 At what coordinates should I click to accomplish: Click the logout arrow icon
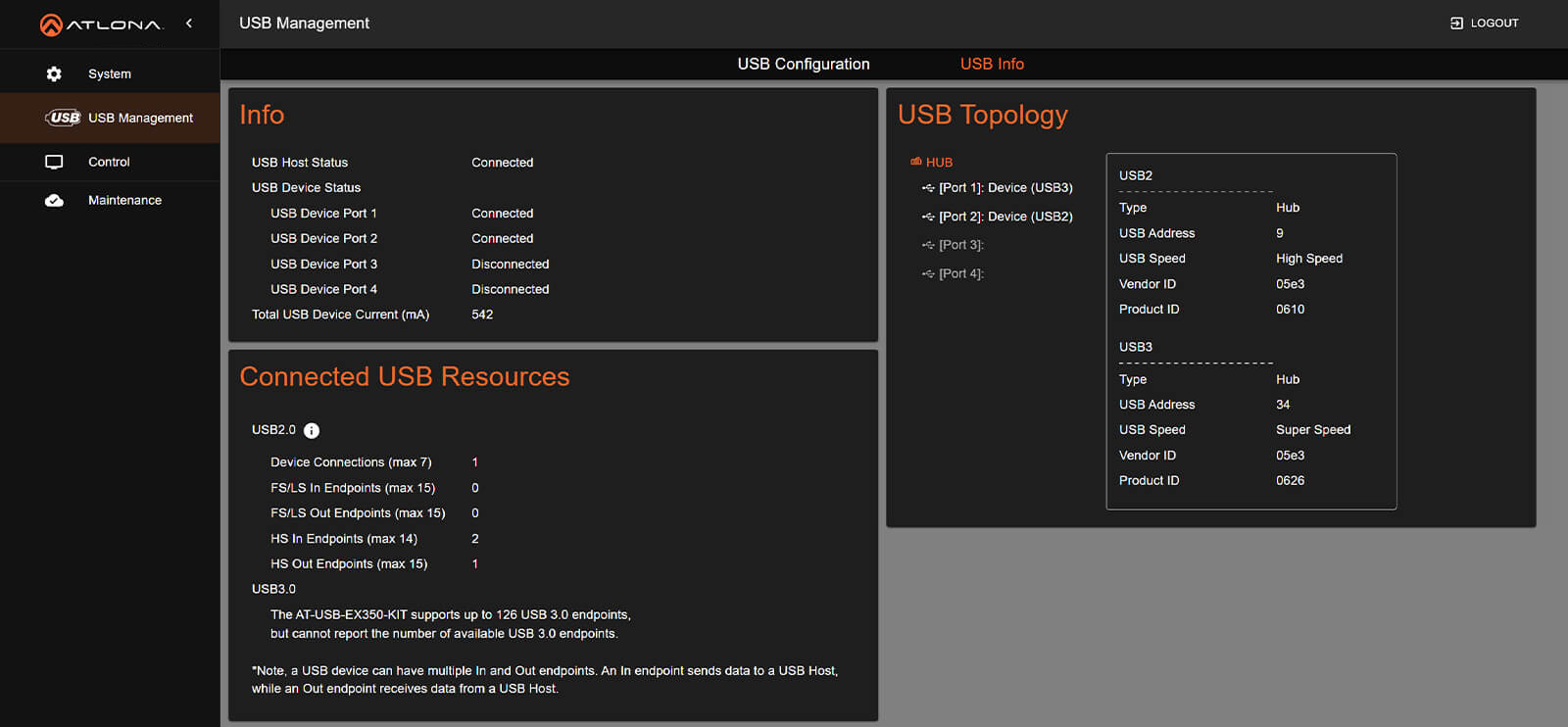(1456, 23)
